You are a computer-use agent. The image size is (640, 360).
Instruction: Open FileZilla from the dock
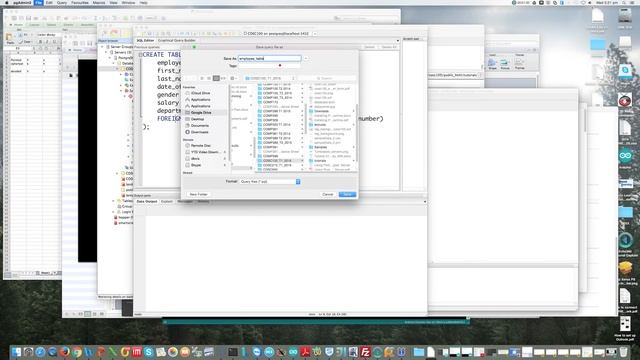click(365, 352)
